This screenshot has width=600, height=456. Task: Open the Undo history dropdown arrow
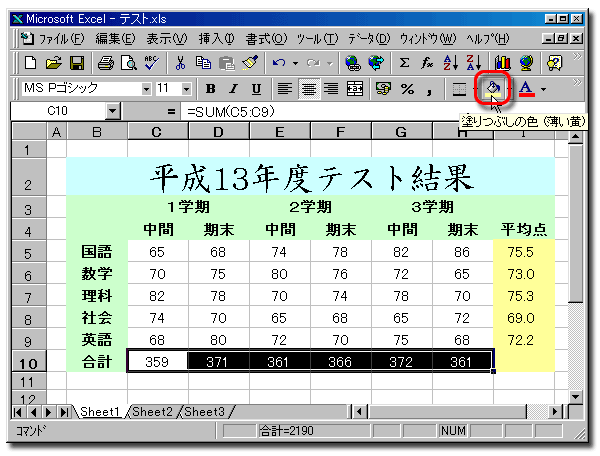coord(295,63)
